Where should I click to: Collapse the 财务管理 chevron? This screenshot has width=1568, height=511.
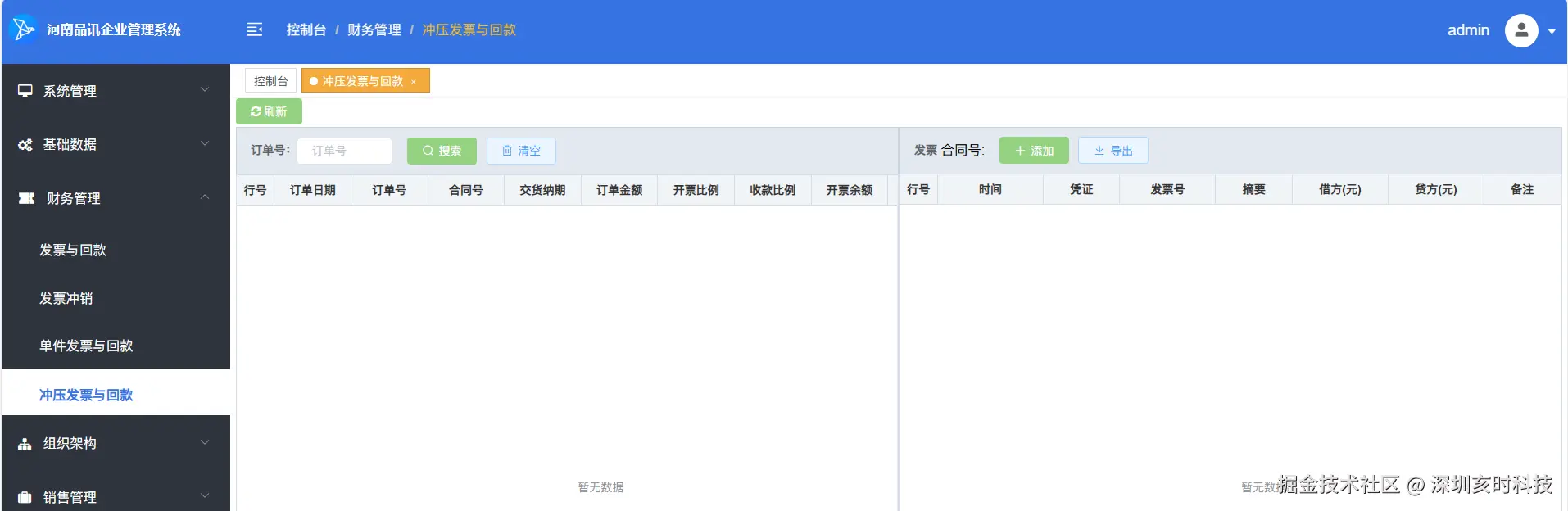[x=205, y=197]
